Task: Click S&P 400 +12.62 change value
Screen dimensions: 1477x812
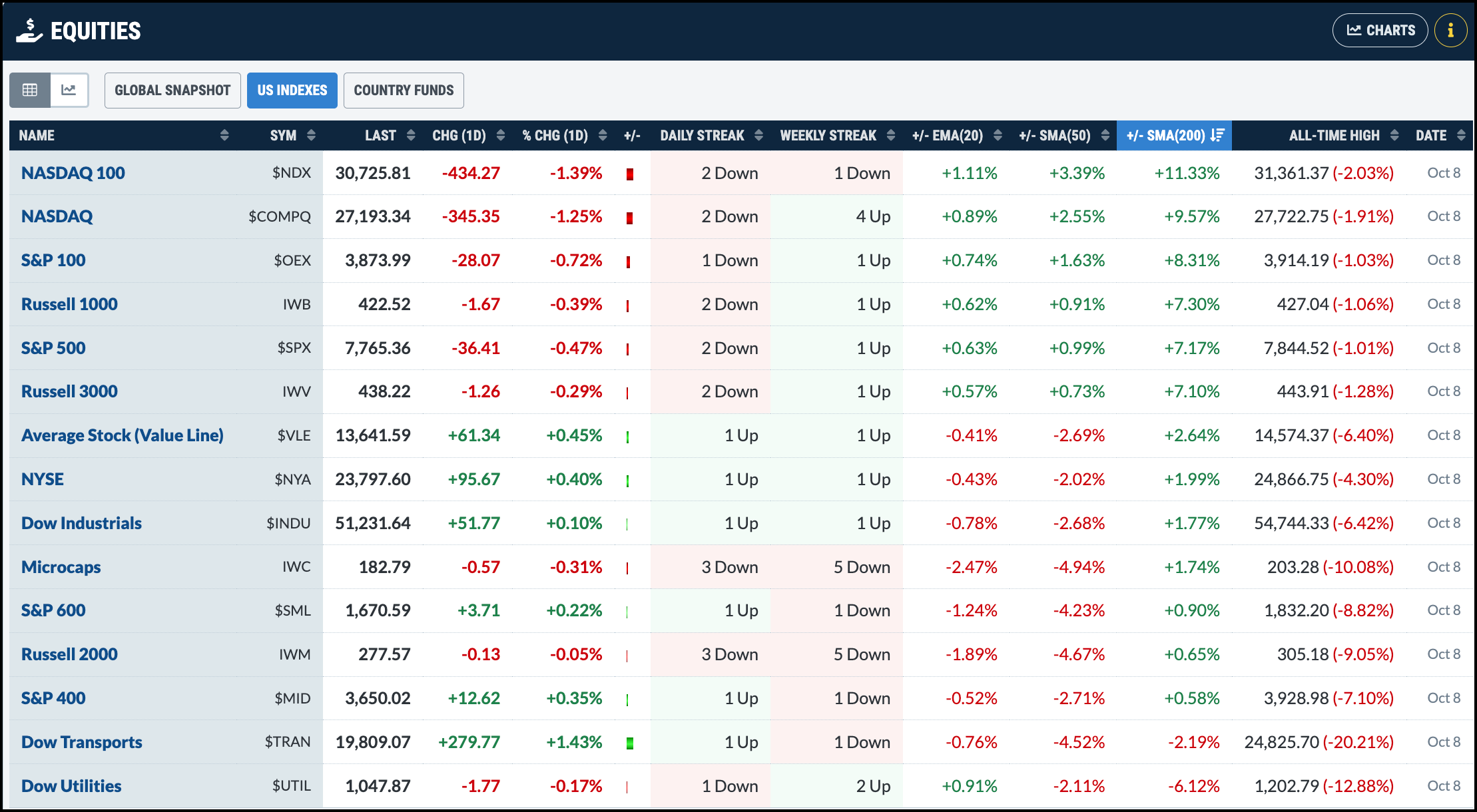Action: pos(473,698)
